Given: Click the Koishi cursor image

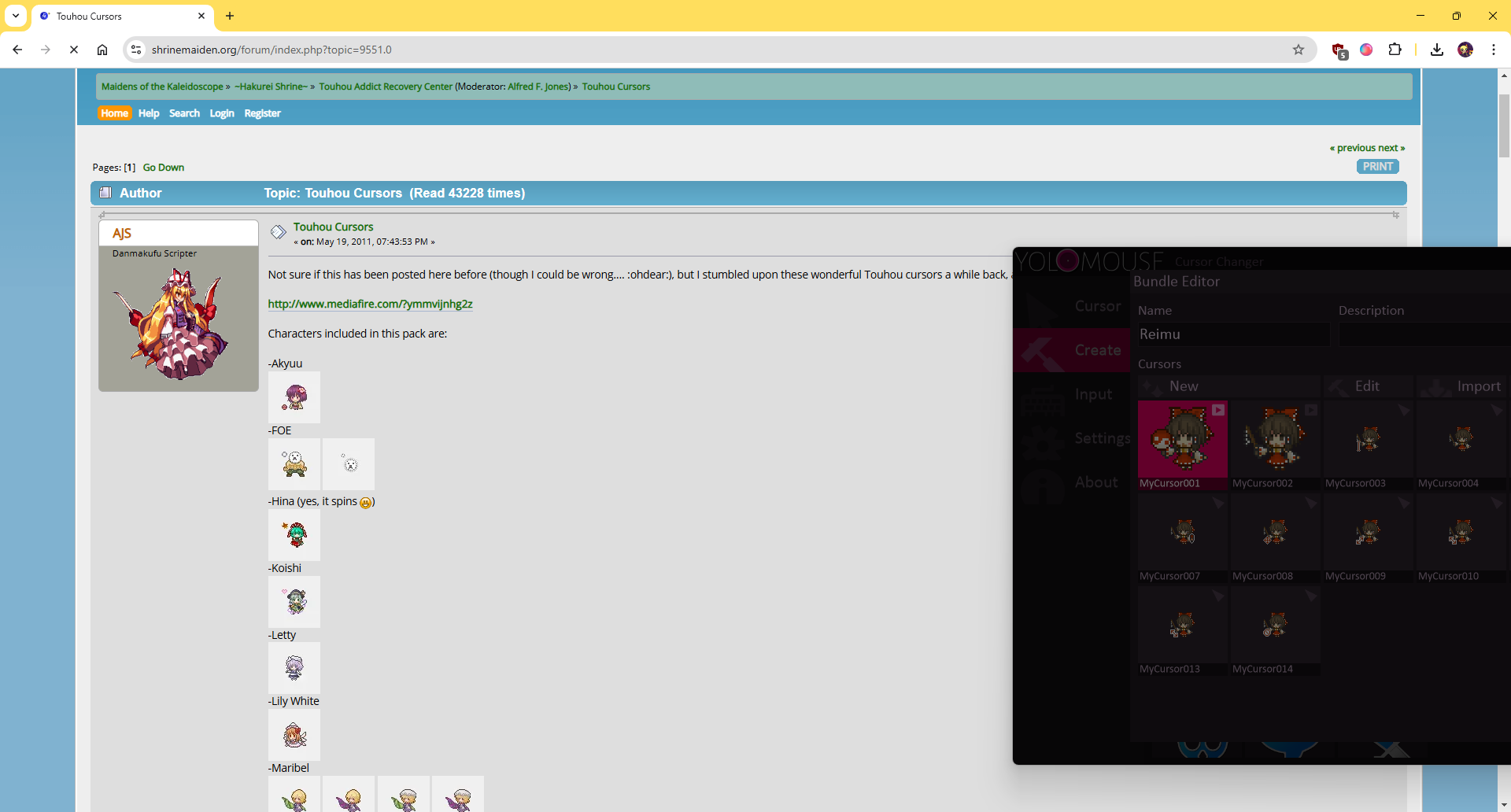Looking at the screenshot, I should point(294,602).
